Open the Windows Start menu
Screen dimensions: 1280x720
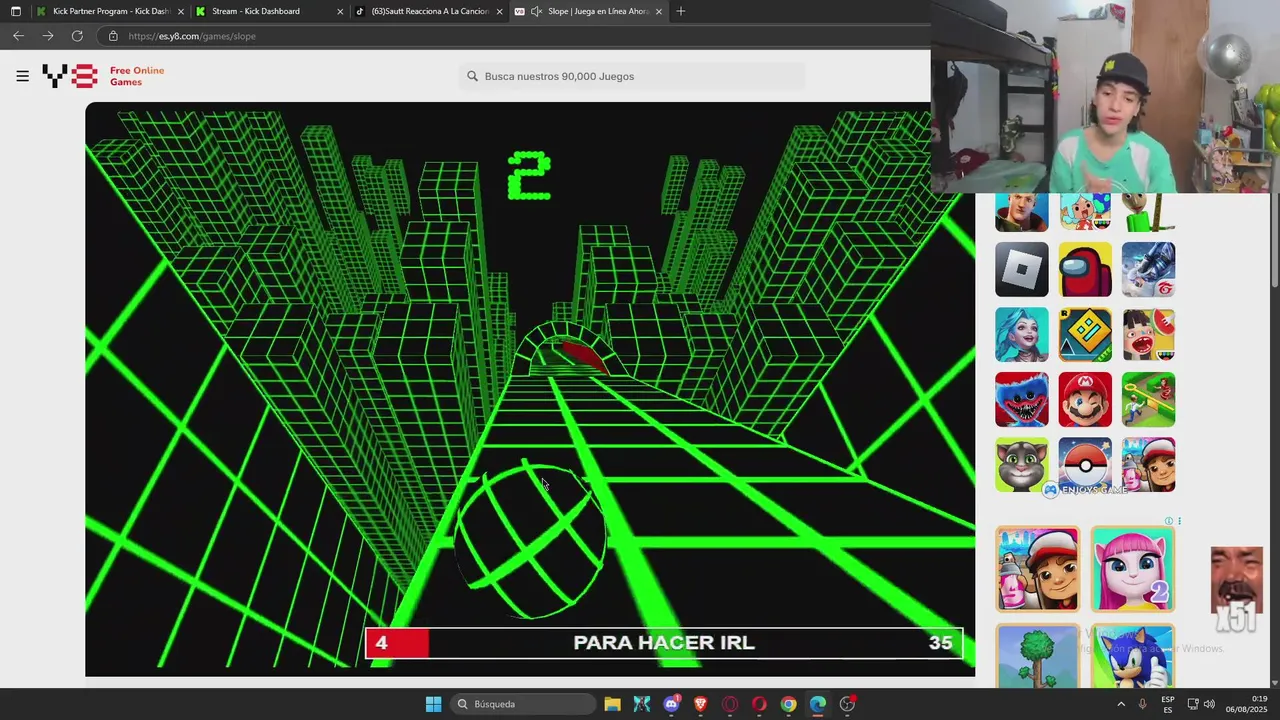click(x=433, y=704)
